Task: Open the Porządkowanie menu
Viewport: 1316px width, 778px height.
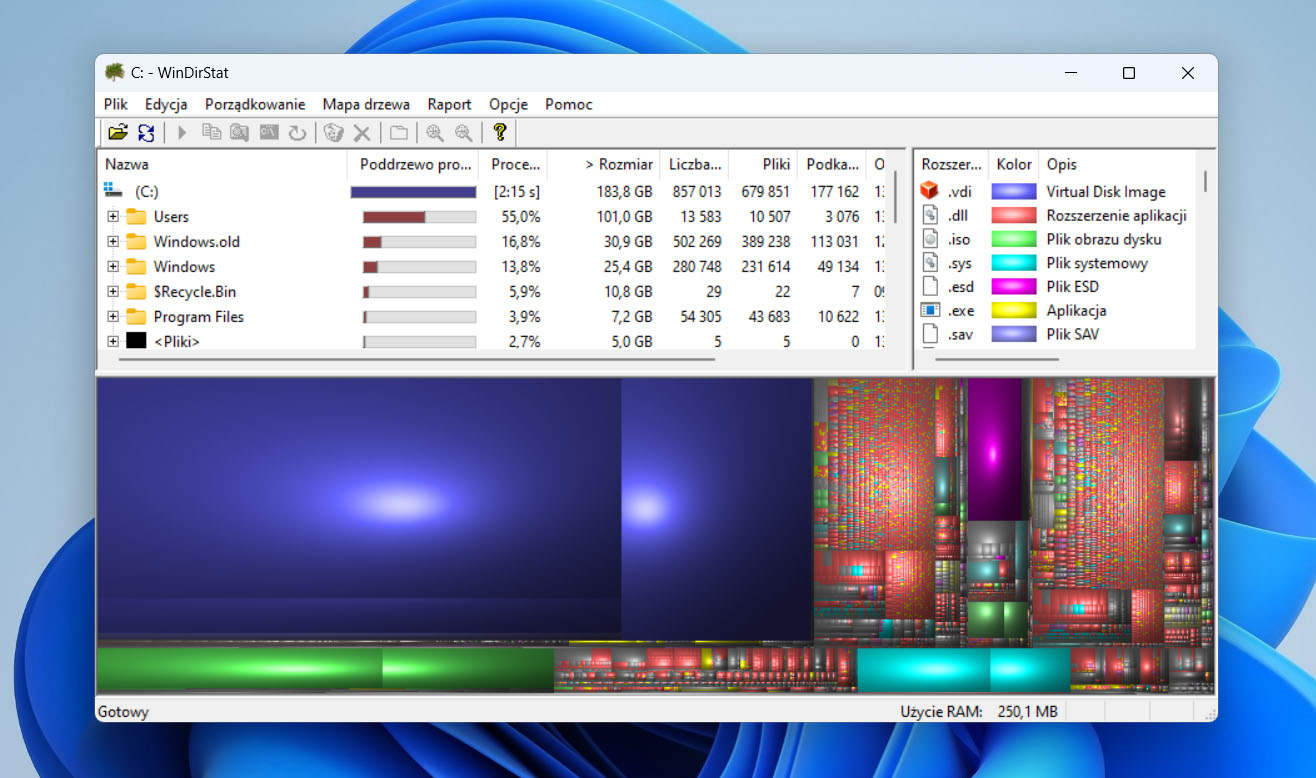Action: click(255, 104)
